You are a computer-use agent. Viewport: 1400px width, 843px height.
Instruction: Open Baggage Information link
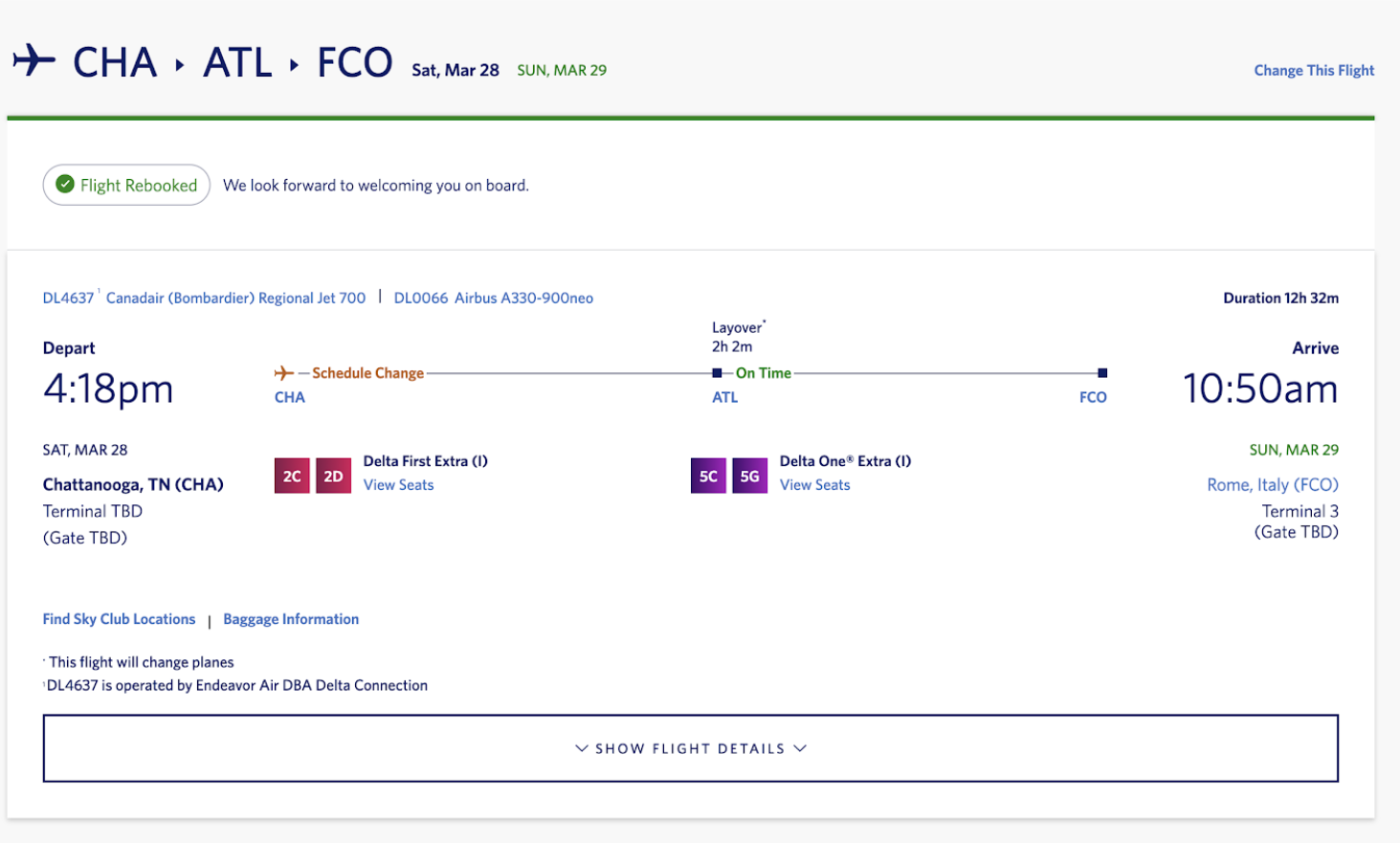click(291, 619)
